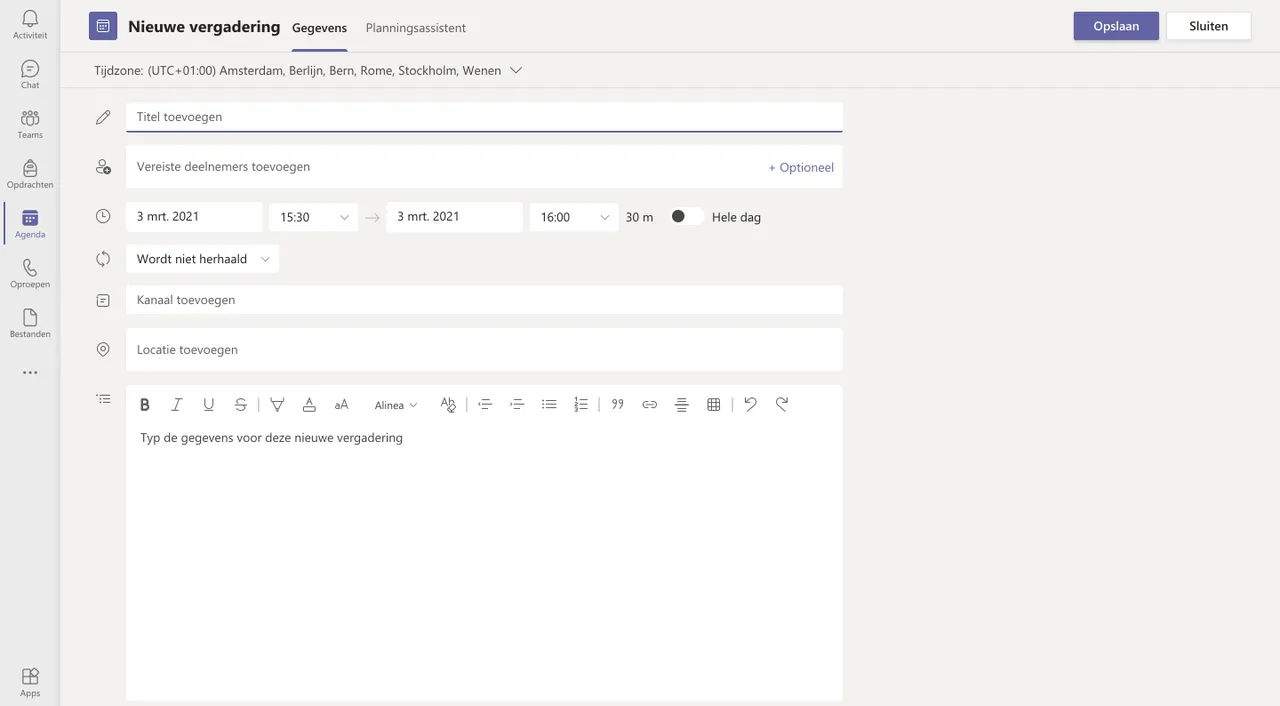Click the Locatie toevoegen field

[x=484, y=350]
